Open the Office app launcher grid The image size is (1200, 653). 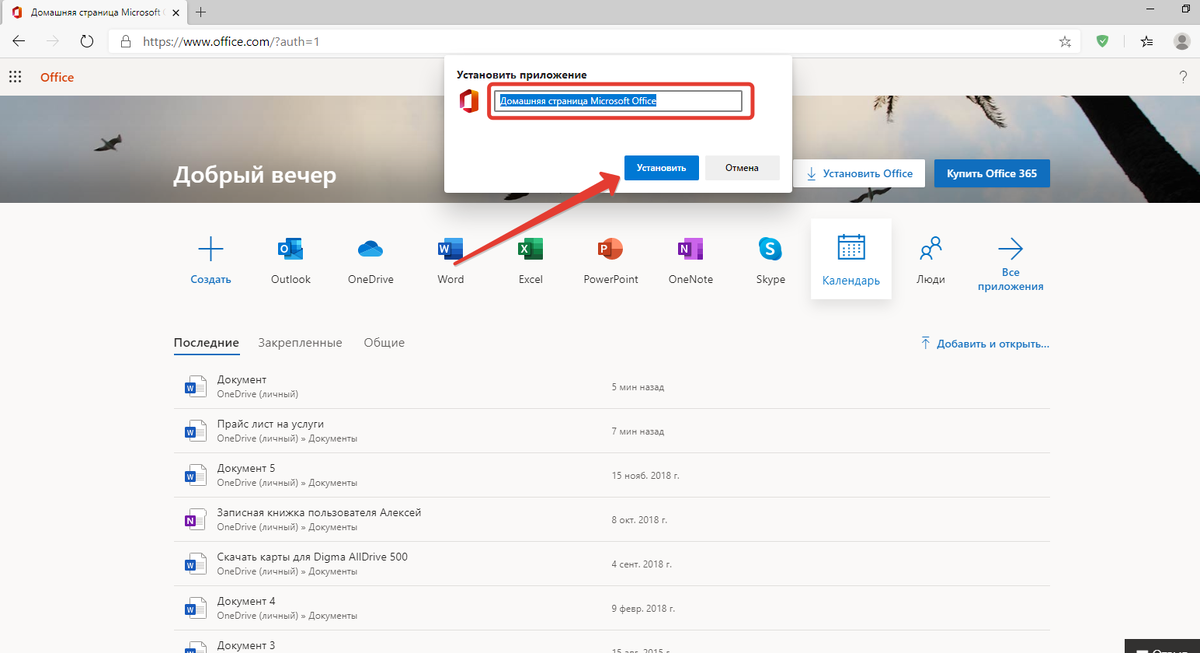pyautogui.click(x=15, y=77)
